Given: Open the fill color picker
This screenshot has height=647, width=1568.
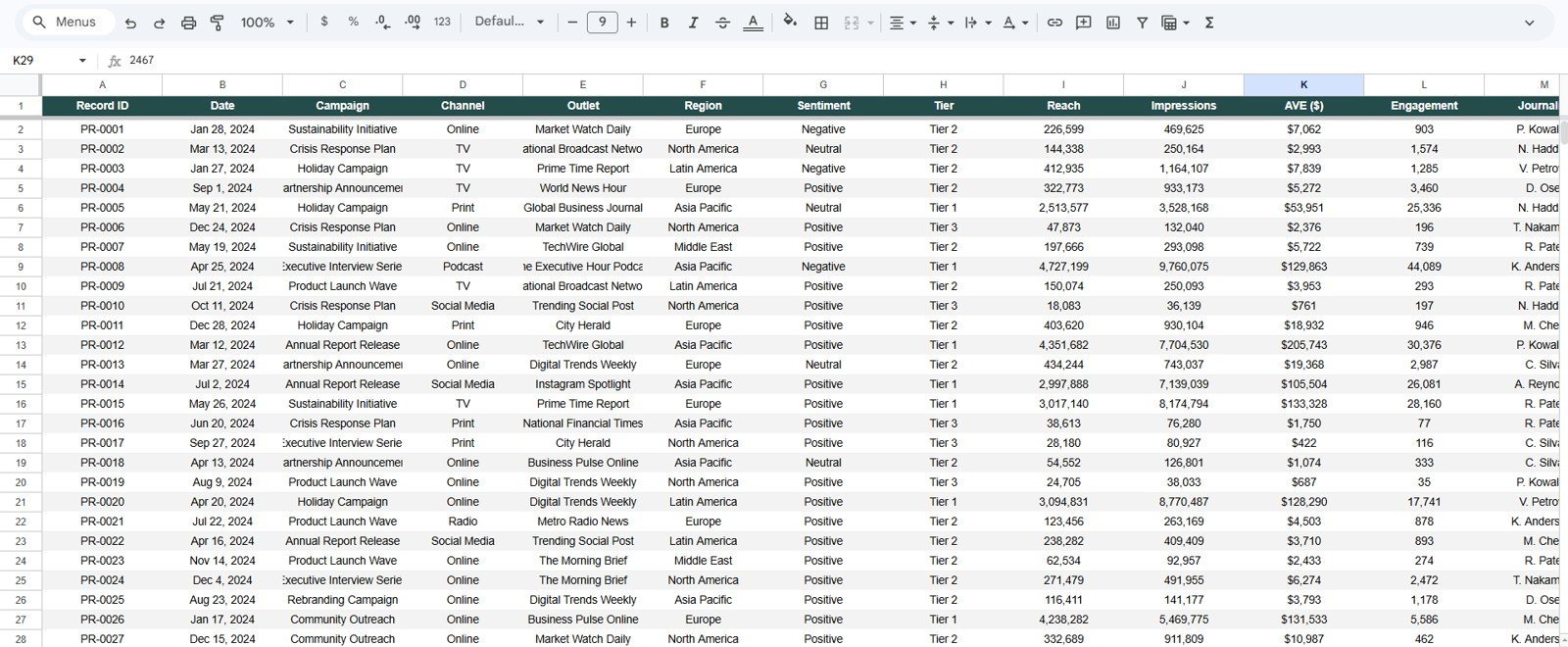Looking at the screenshot, I should (x=790, y=22).
